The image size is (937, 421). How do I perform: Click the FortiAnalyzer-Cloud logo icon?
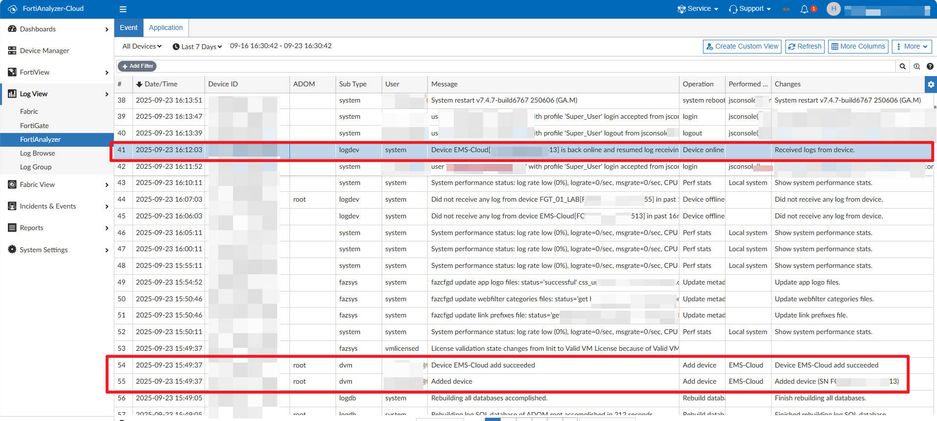coord(12,9)
